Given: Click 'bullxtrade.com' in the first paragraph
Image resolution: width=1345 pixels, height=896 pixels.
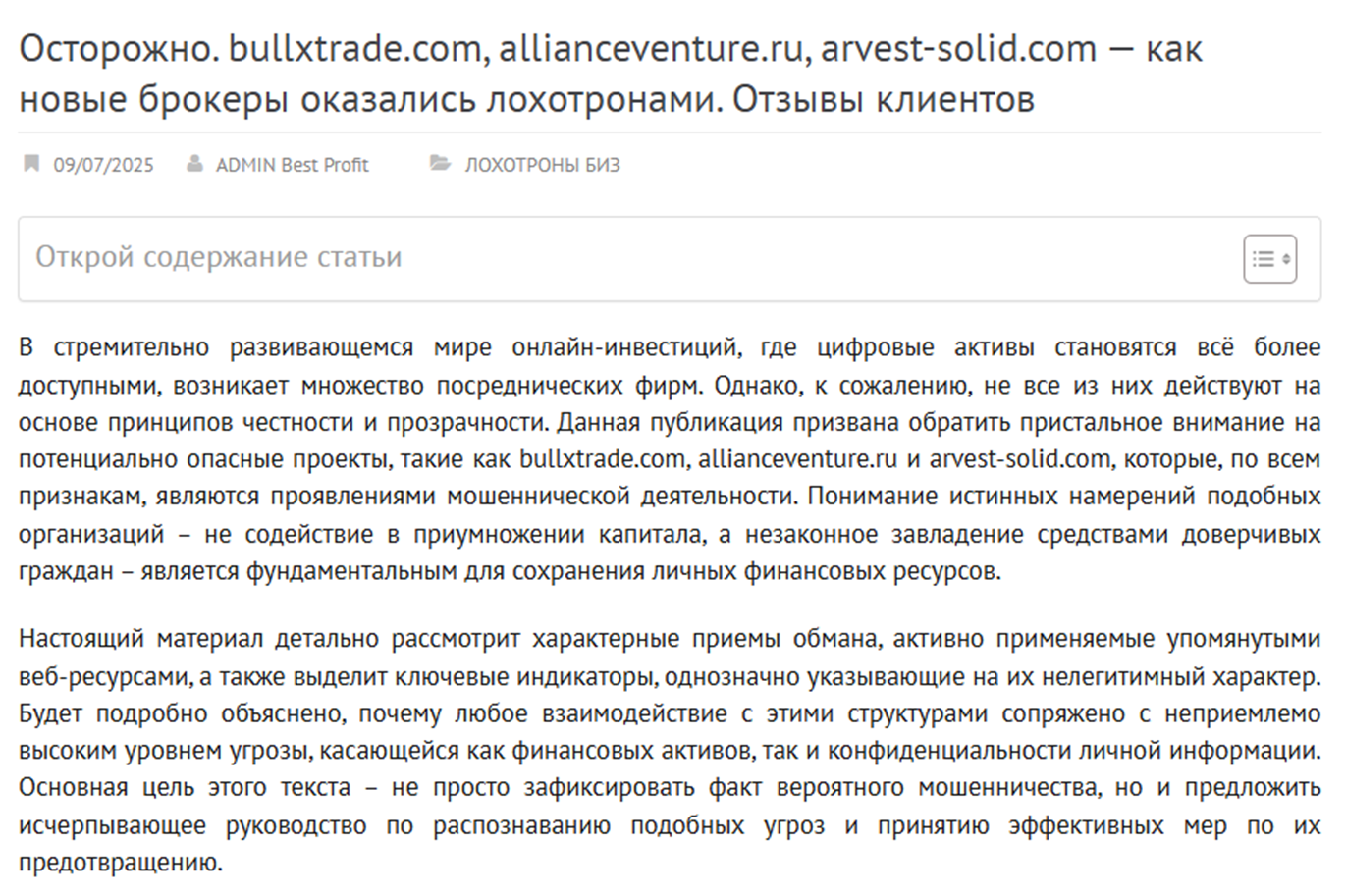Looking at the screenshot, I should tap(603, 459).
